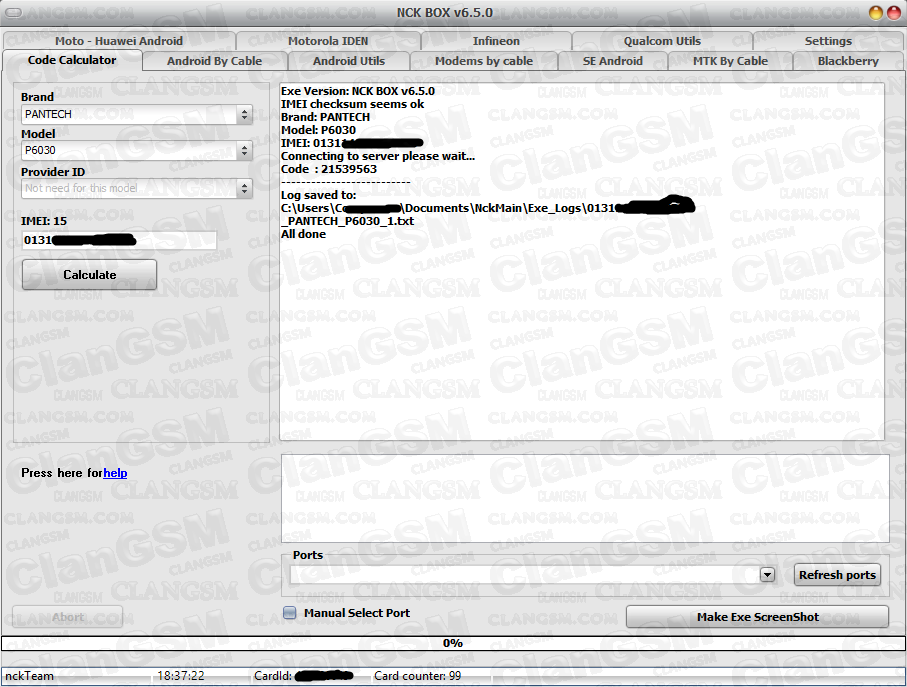Viewport: 907px width, 687px height.
Task: Expand the Brand dropdown showing PANTECH
Action: coord(245,114)
